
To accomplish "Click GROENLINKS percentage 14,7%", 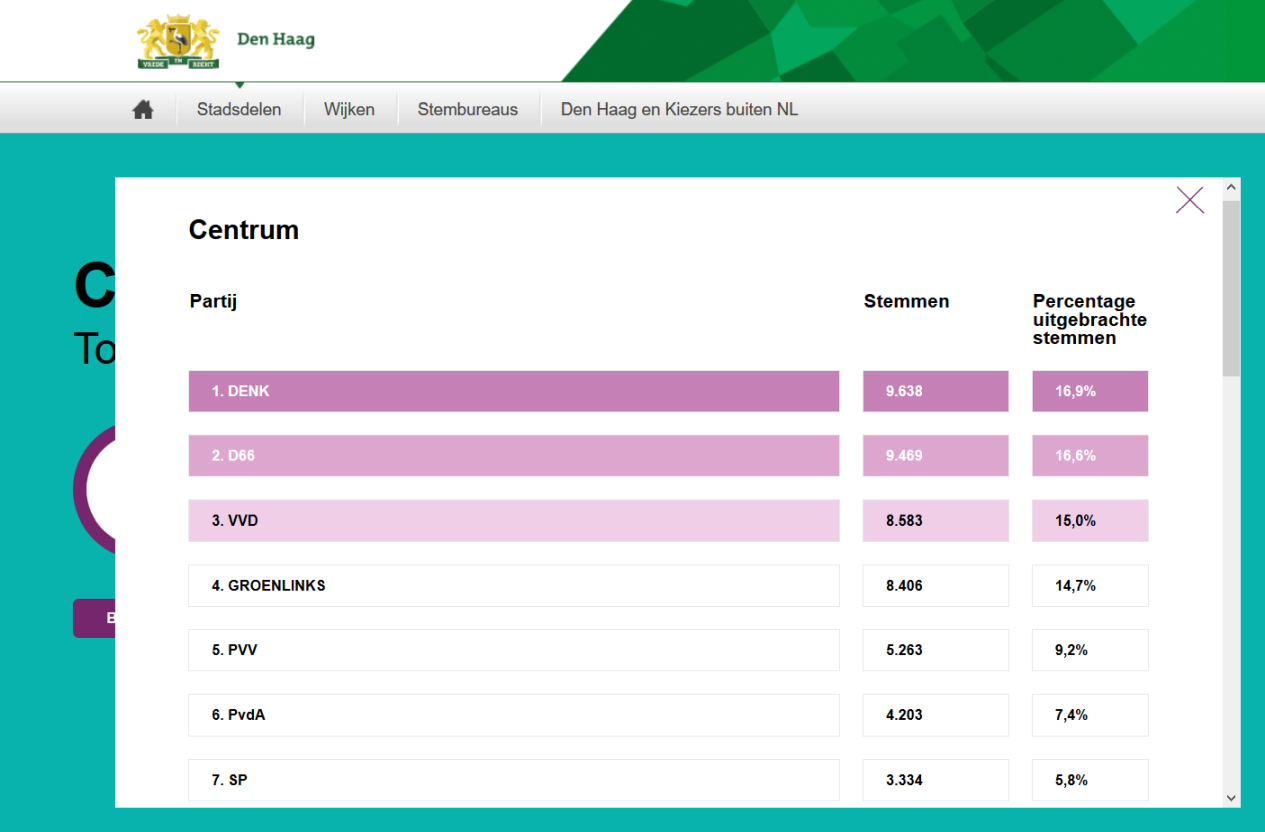I will click(1090, 585).
